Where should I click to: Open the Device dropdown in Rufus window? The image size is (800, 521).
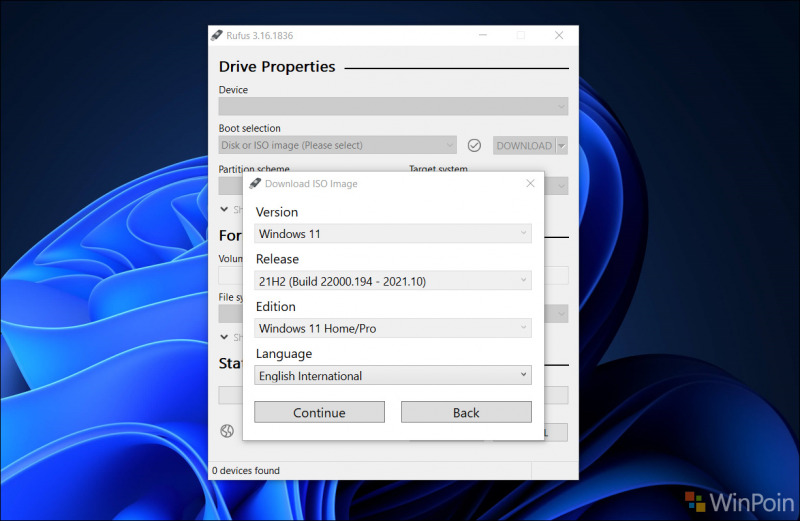[x=393, y=106]
